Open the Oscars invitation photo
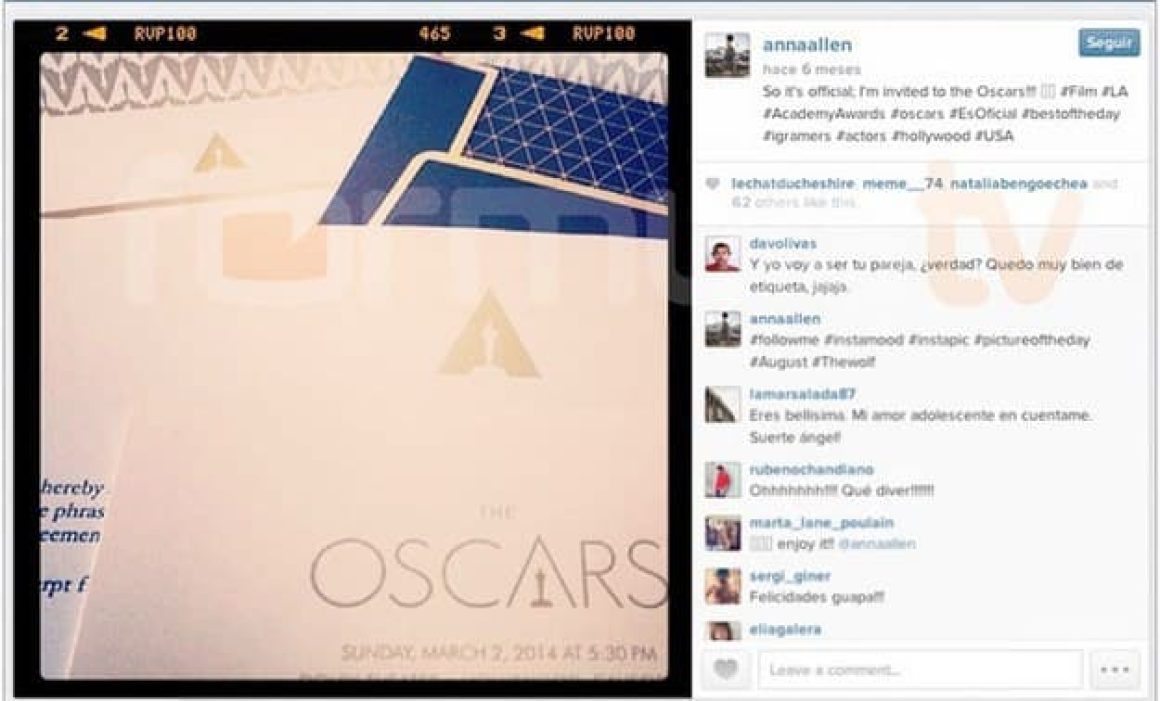Screen dimensions: 1160x701 (x=354, y=365)
